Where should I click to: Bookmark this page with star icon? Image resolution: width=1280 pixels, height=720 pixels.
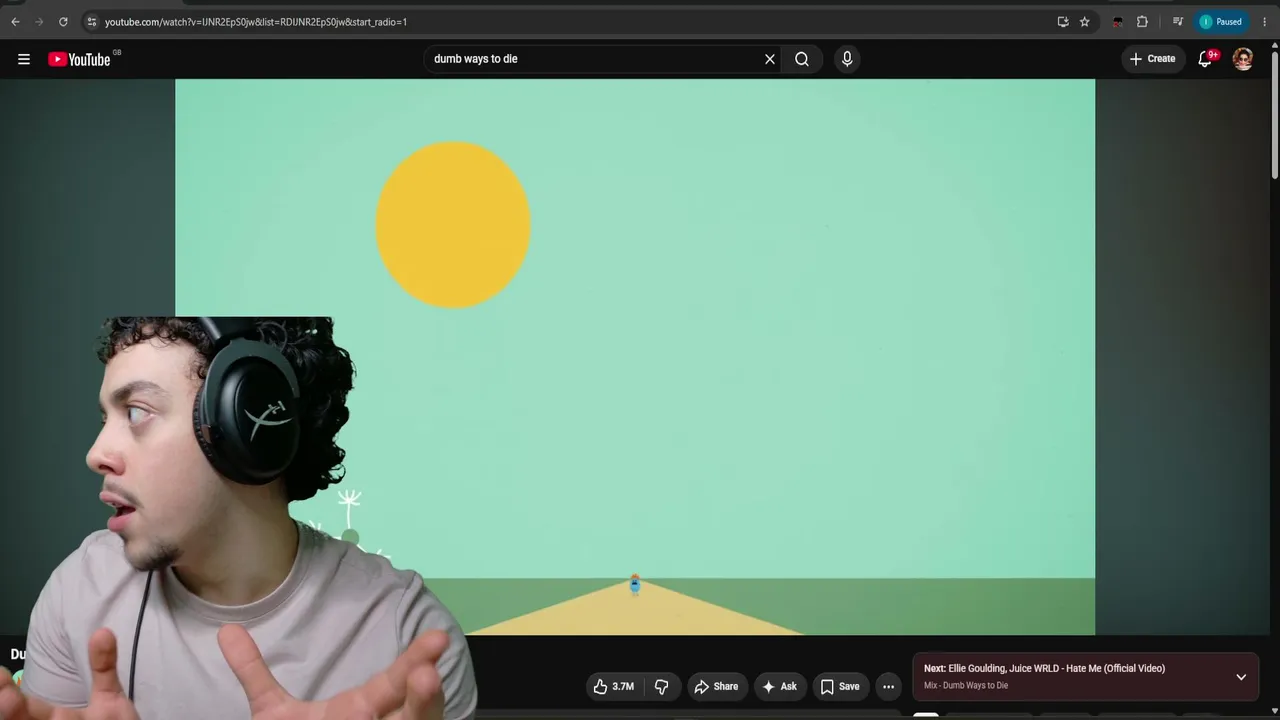tap(1085, 22)
